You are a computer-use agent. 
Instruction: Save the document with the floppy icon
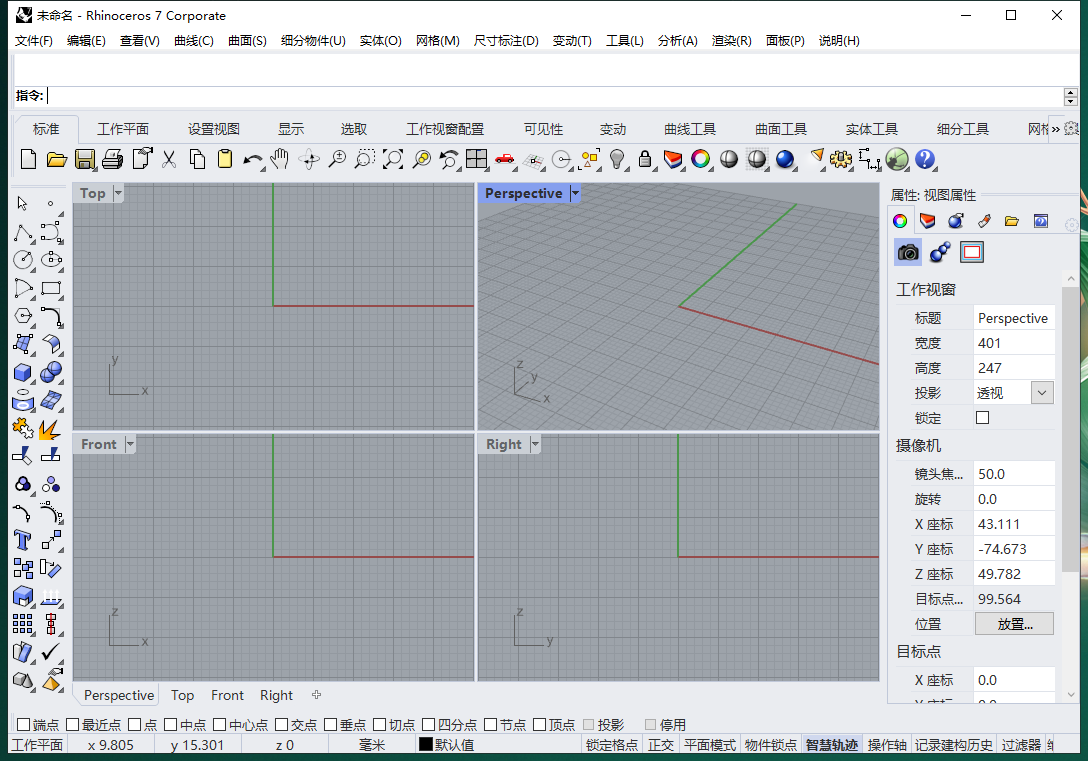pos(85,160)
